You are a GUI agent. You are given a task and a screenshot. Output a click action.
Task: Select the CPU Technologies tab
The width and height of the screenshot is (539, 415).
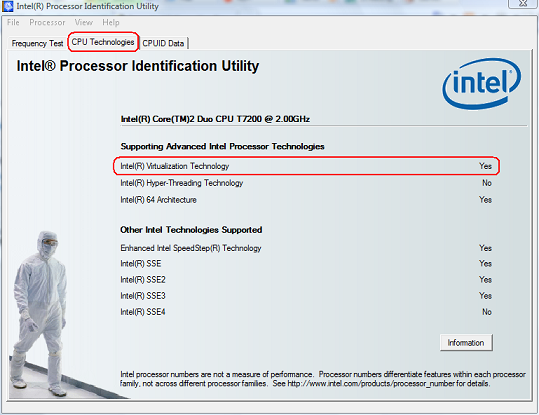(103, 42)
